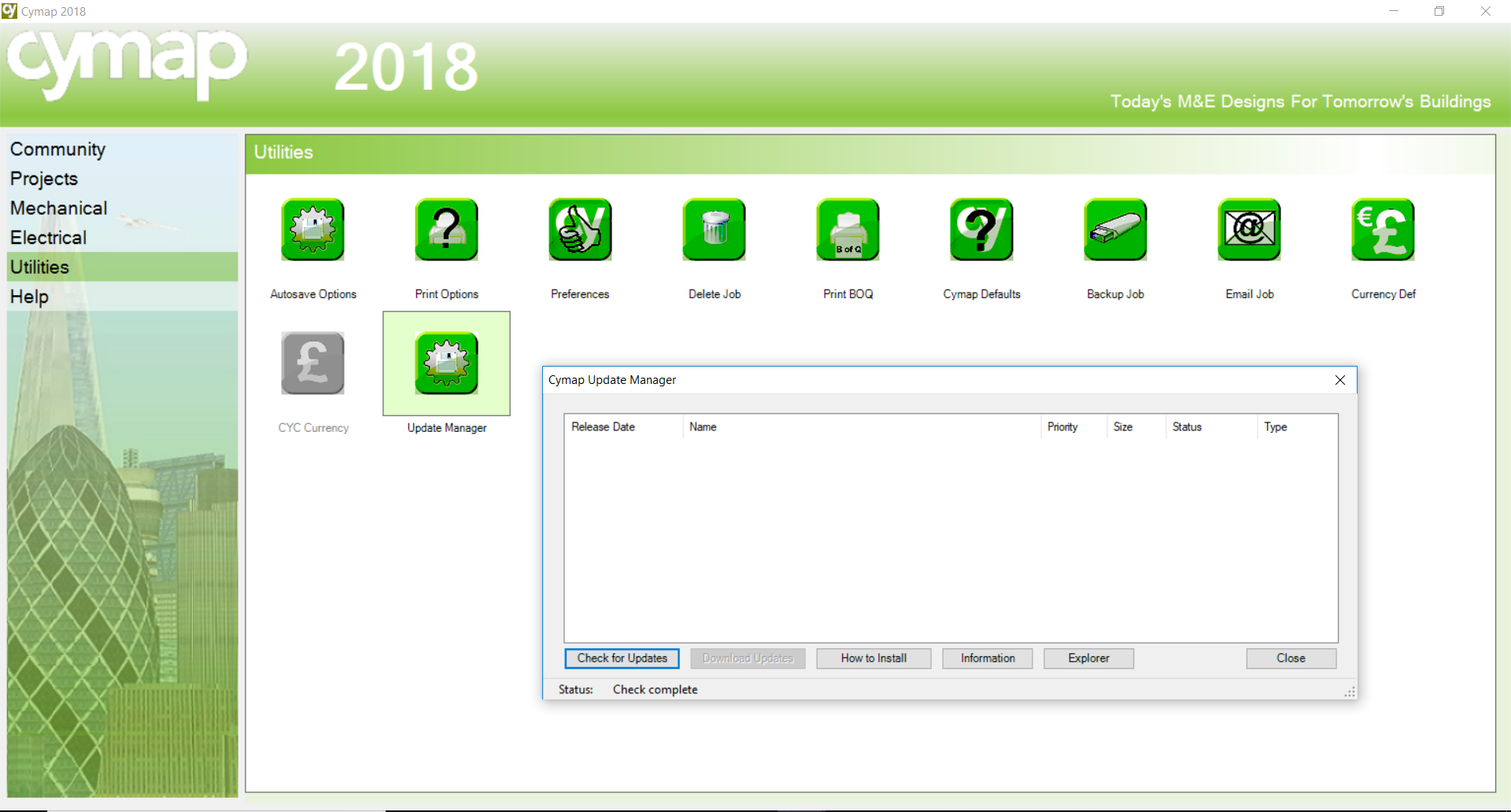Screen dimensions: 1511x812
Task: Click the greyed CYC Currency icon
Action: tap(312, 363)
